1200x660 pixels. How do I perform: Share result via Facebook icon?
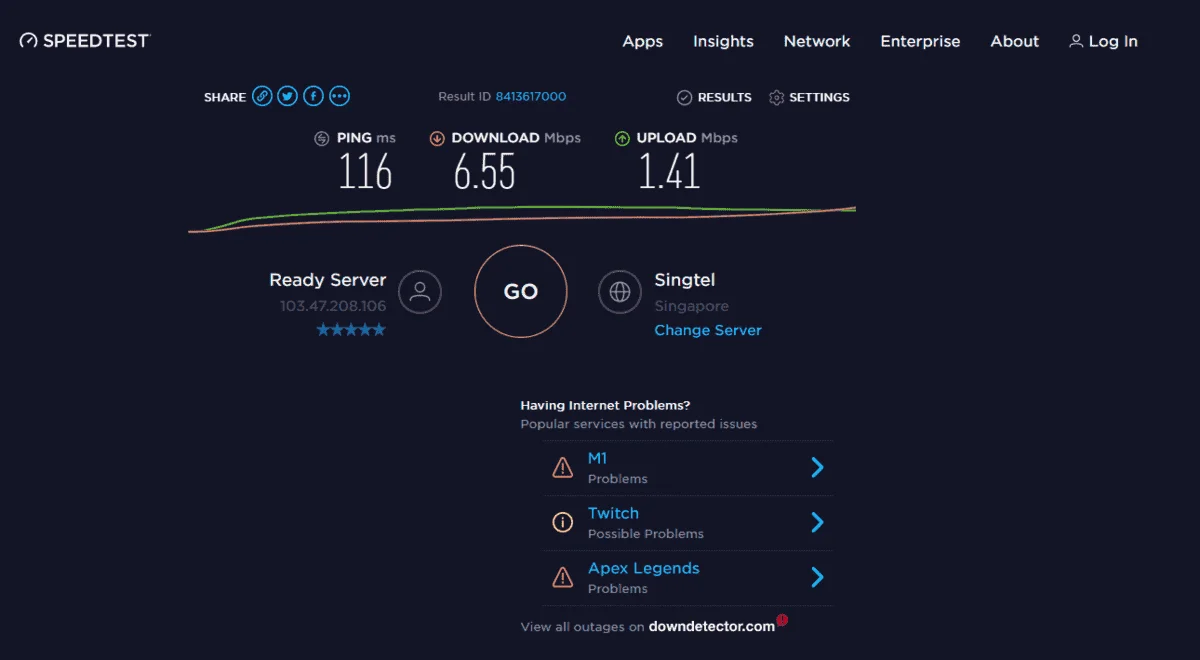(x=314, y=96)
